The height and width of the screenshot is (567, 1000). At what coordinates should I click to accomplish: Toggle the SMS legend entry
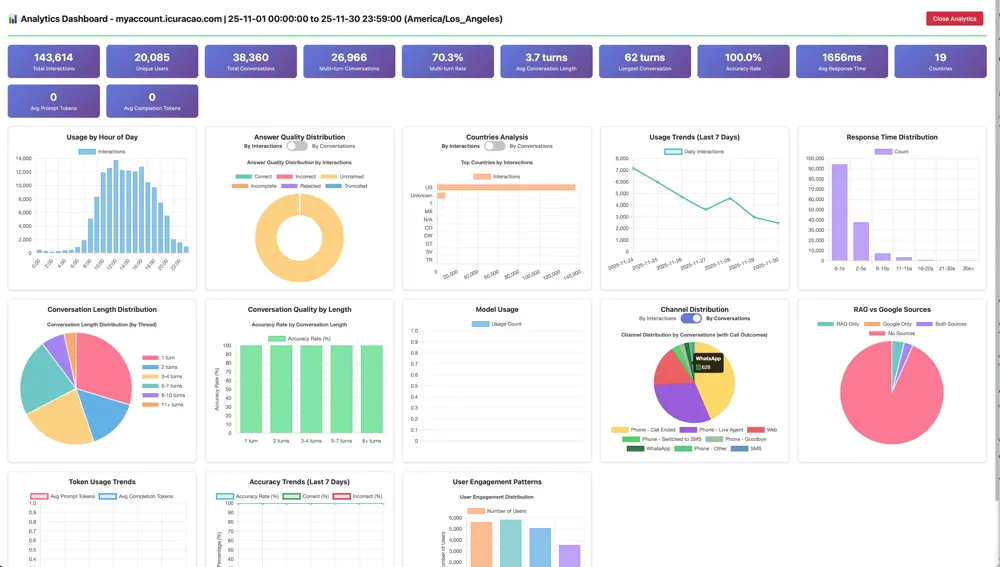pyautogui.click(x=746, y=449)
